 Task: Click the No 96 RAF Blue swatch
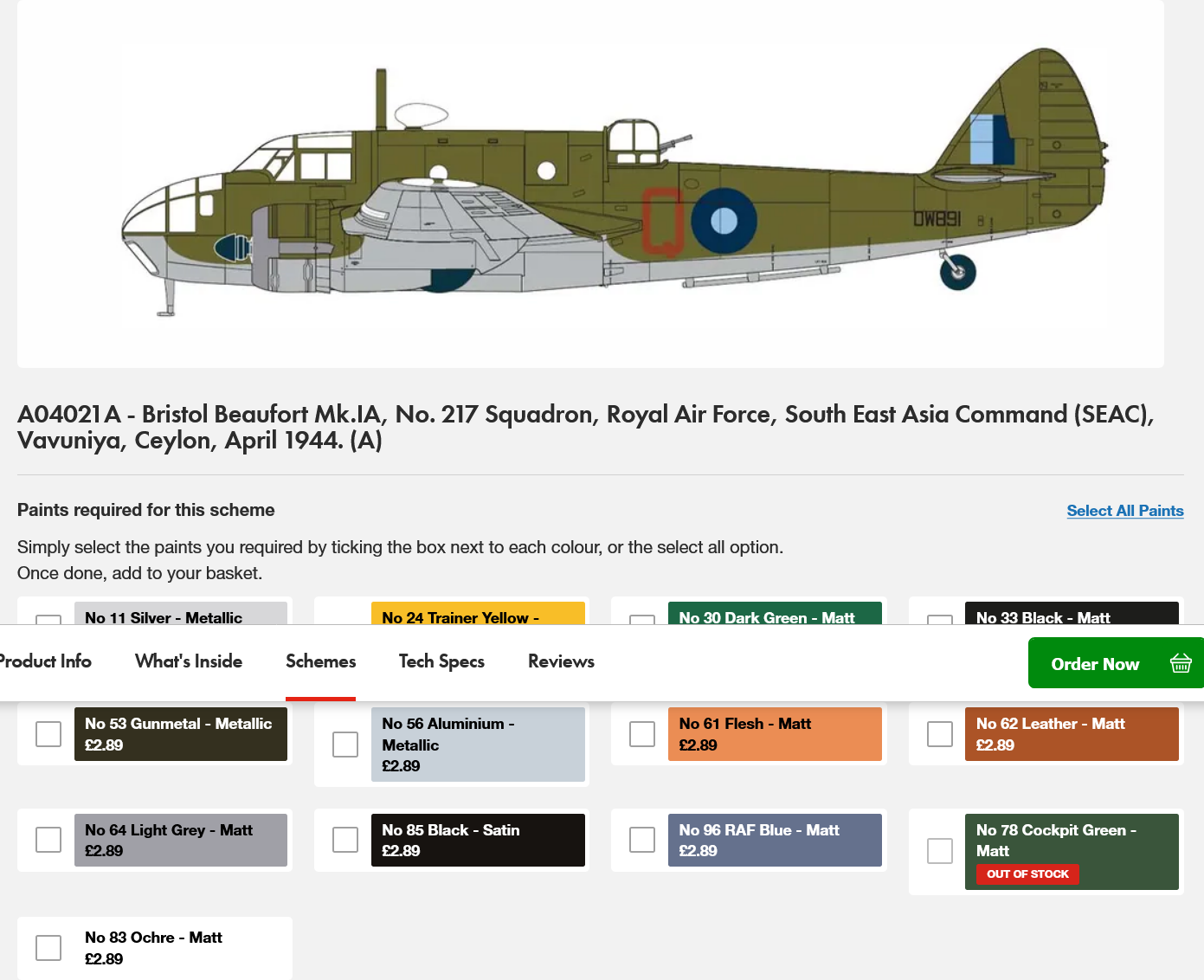(x=775, y=840)
